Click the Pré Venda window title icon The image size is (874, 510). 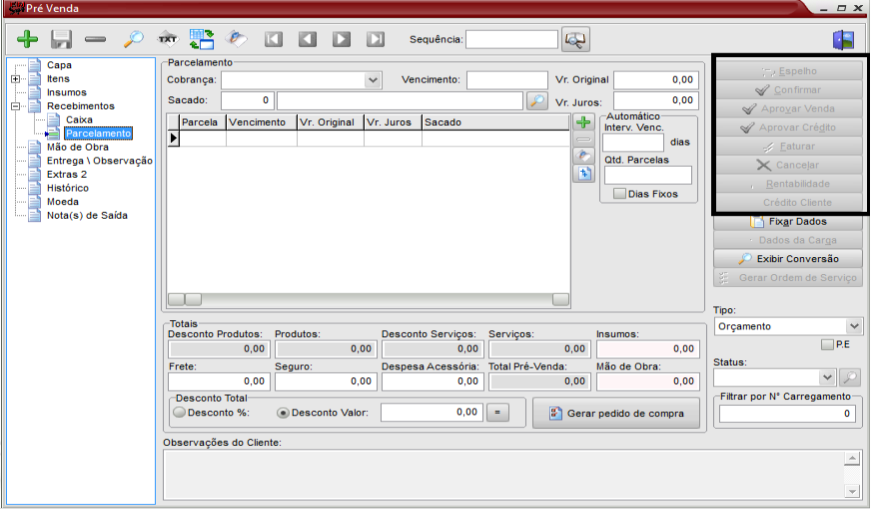click(16, 8)
